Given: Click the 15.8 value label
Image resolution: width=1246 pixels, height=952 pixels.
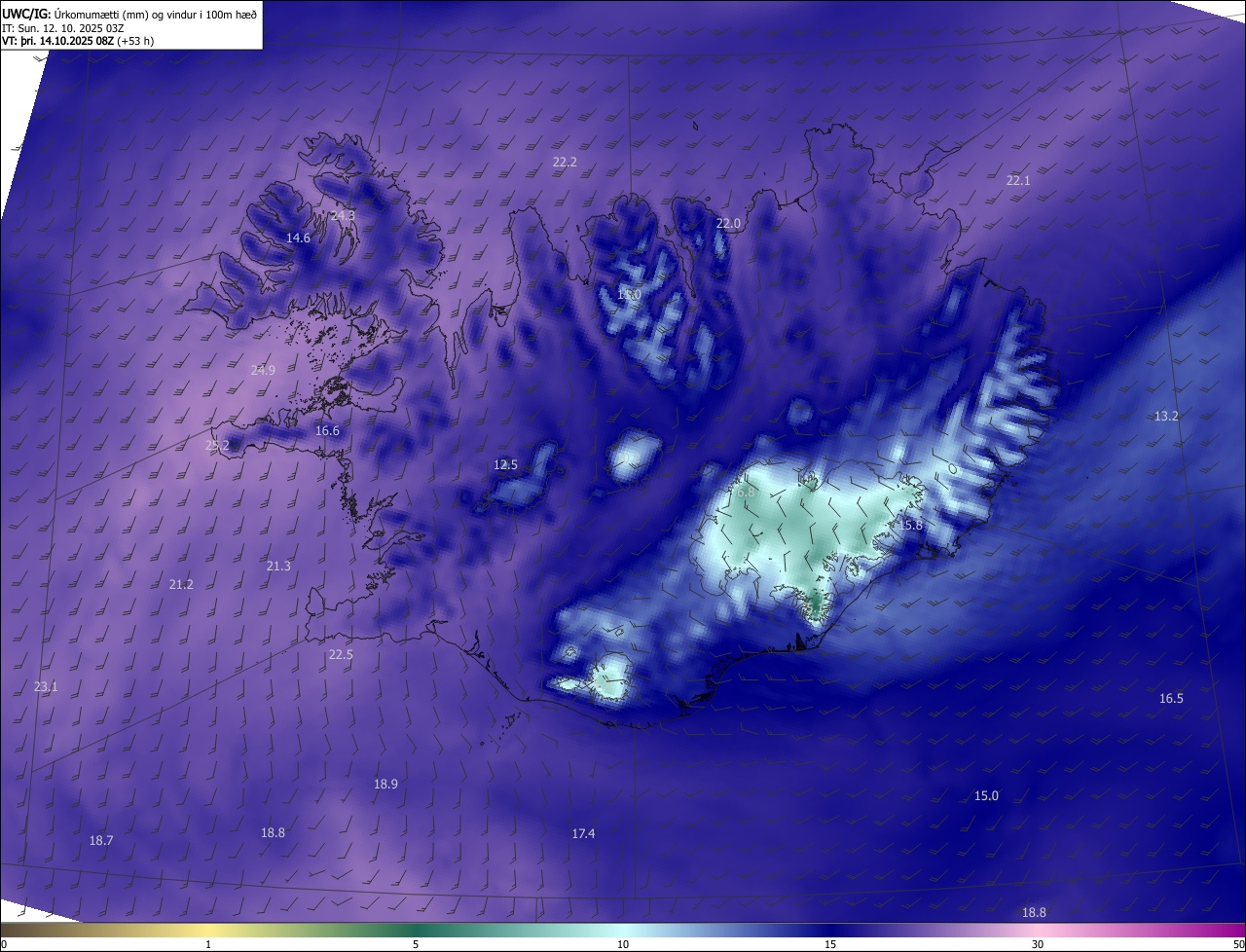Looking at the screenshot, I should pyautogui.click(x=909, y=525).
